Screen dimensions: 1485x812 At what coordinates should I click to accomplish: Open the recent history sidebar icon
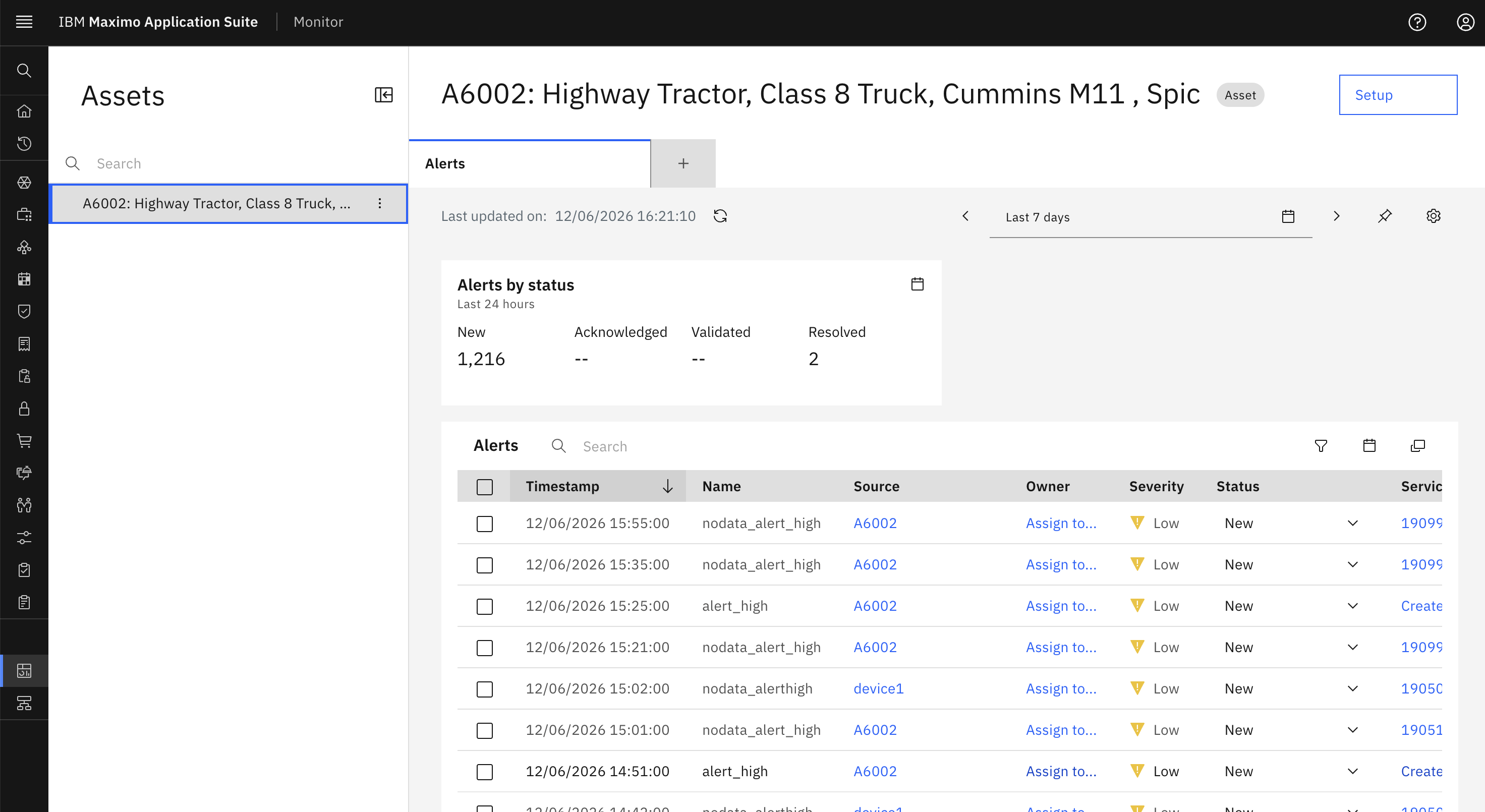24,143
